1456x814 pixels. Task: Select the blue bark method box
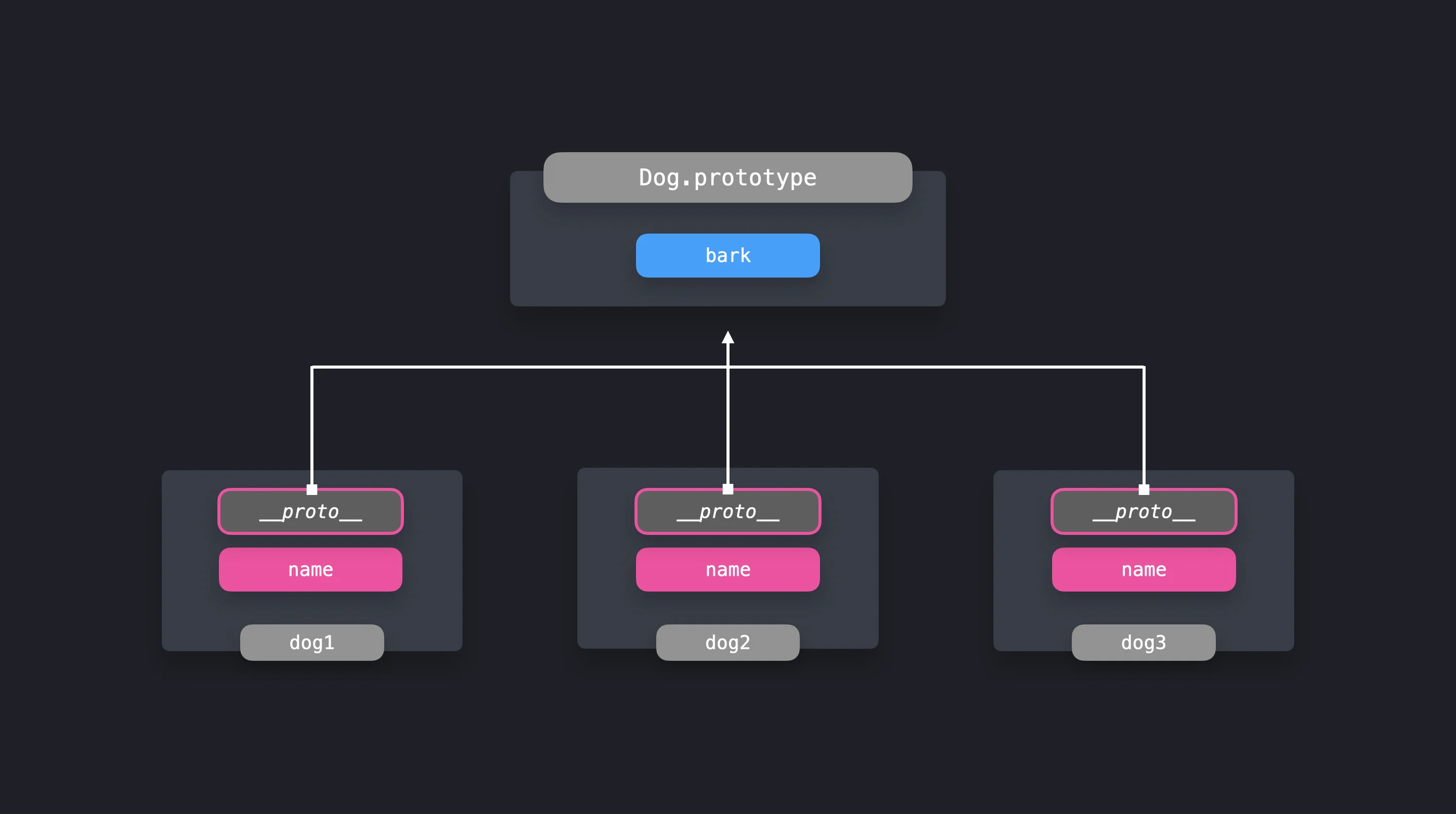727,255
